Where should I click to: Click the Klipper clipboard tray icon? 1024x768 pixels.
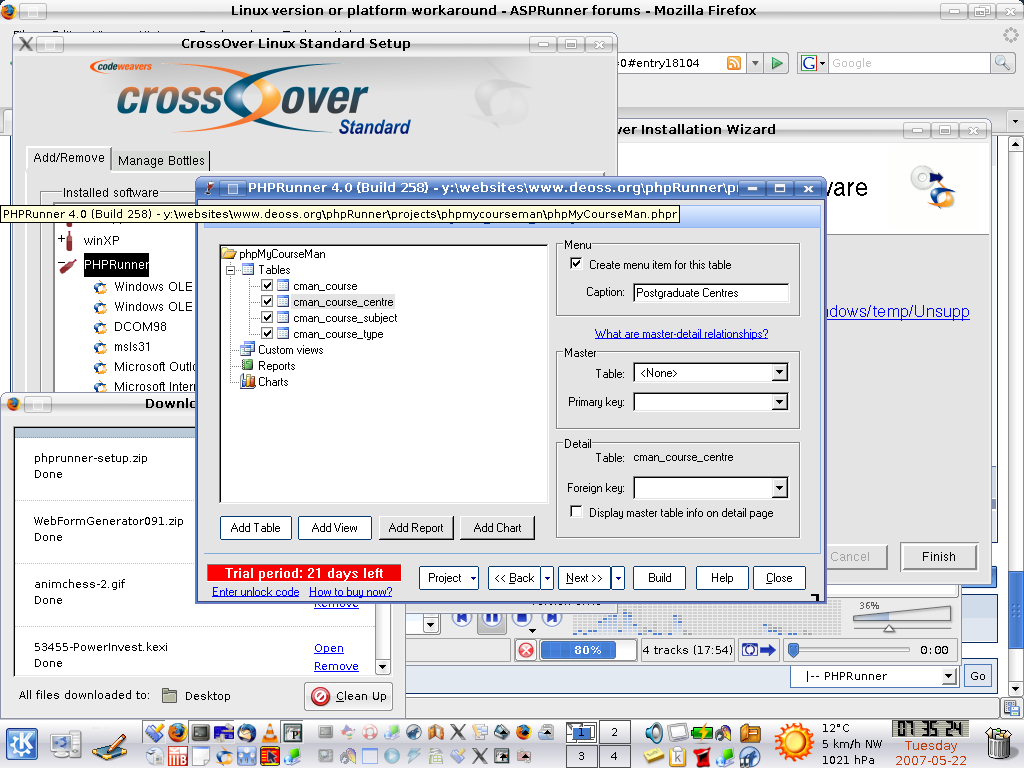(x=677, y=756)
